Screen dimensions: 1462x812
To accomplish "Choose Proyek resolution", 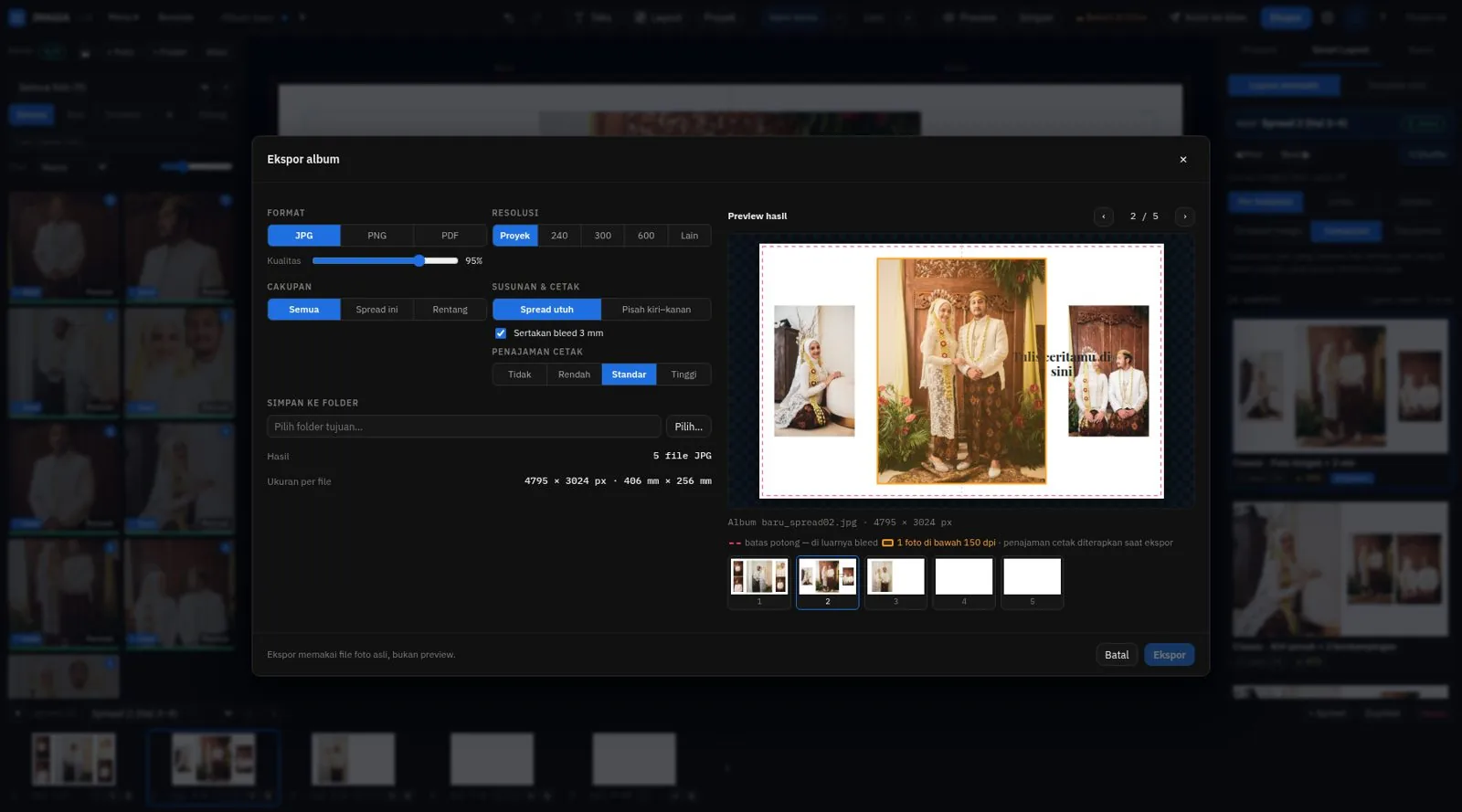I will click(x=514, y=236).
